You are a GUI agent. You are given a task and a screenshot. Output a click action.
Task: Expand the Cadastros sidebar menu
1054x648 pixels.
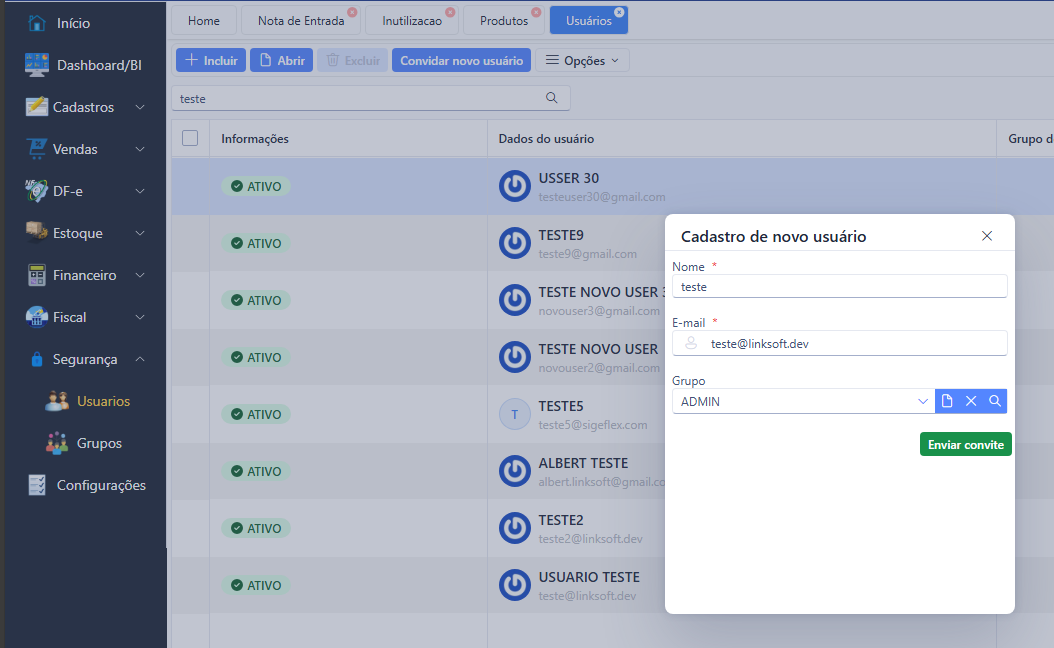point(140,107)
